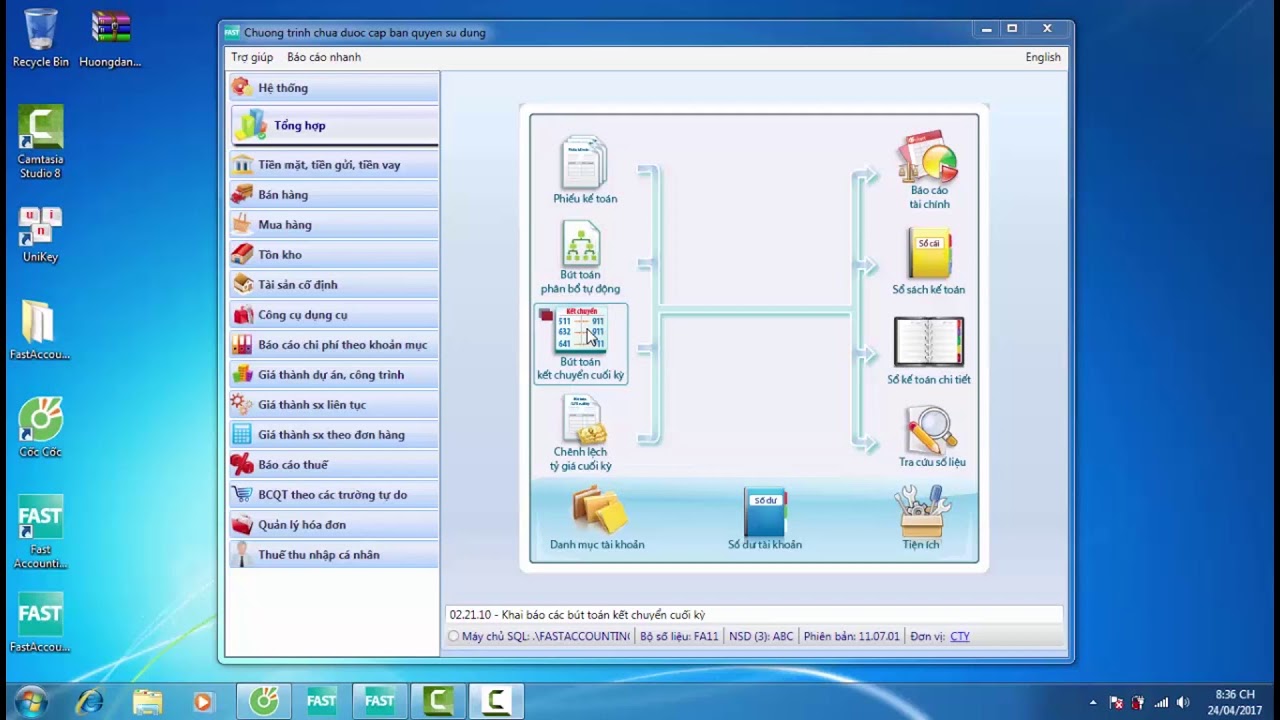This screenshot has height=720, width=1280.
Task: Open lower FastAccou... desktop shortcut
Action: pyautogui.click(x=41, y=623)
